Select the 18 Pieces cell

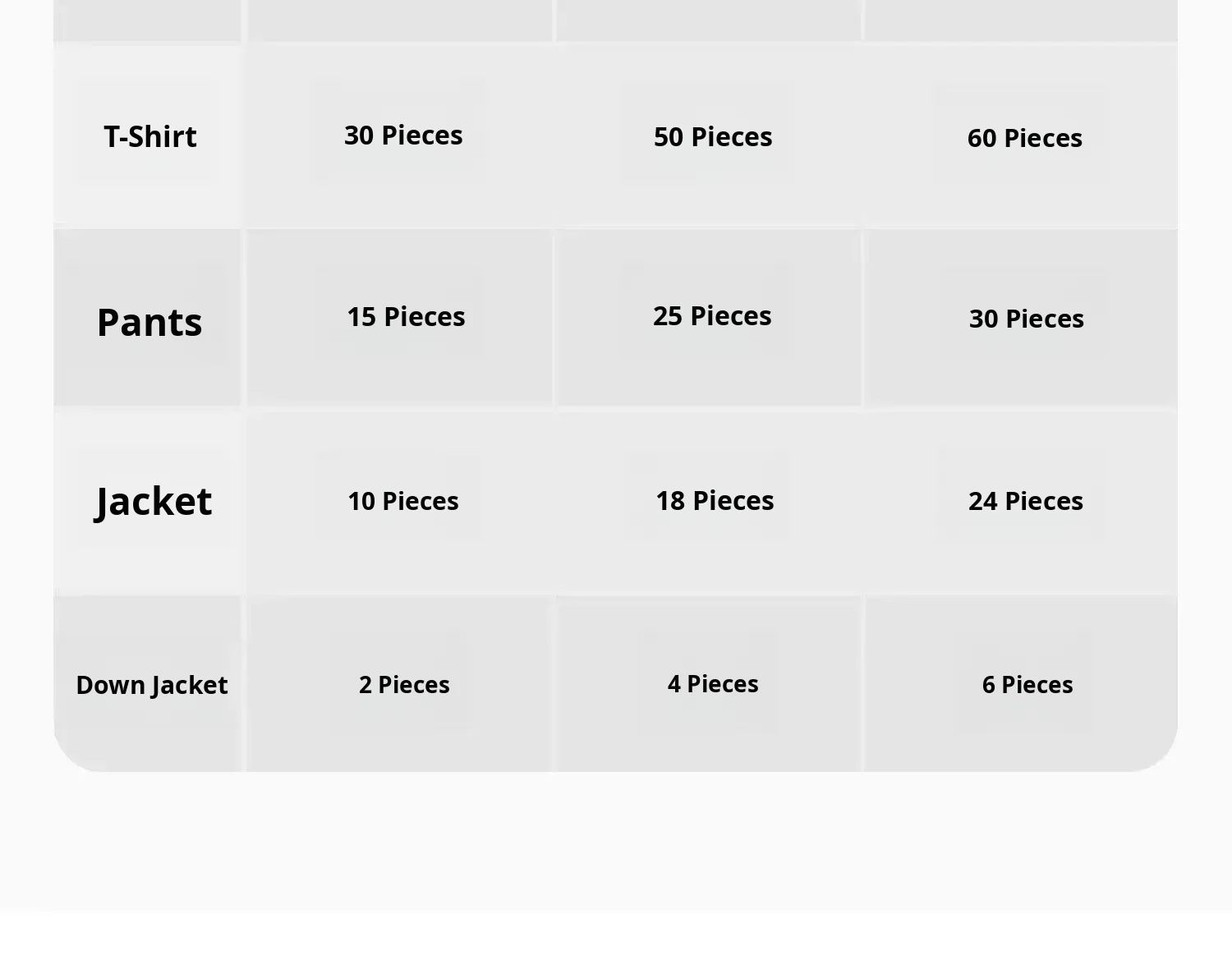click(715, 500)
